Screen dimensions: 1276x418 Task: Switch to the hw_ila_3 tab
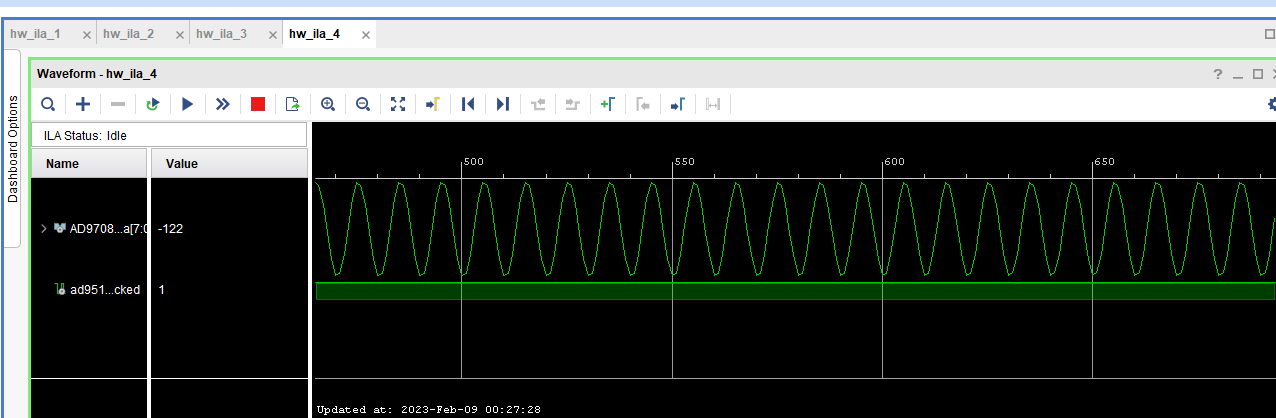(221, 34)
